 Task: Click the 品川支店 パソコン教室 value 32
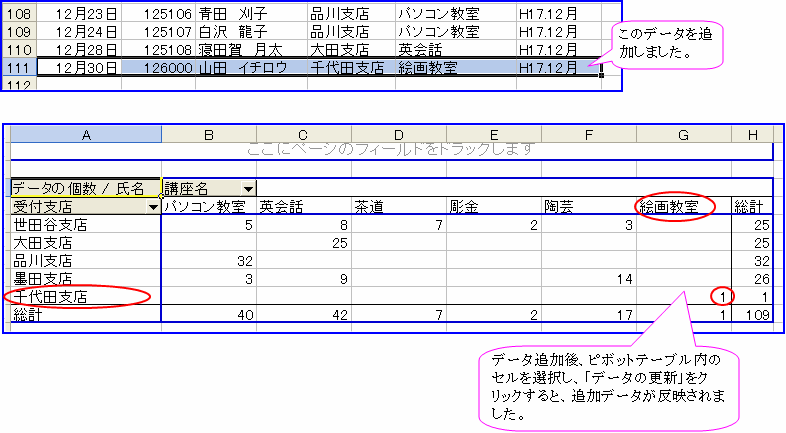pyautogui.click(x=209, y=261)
